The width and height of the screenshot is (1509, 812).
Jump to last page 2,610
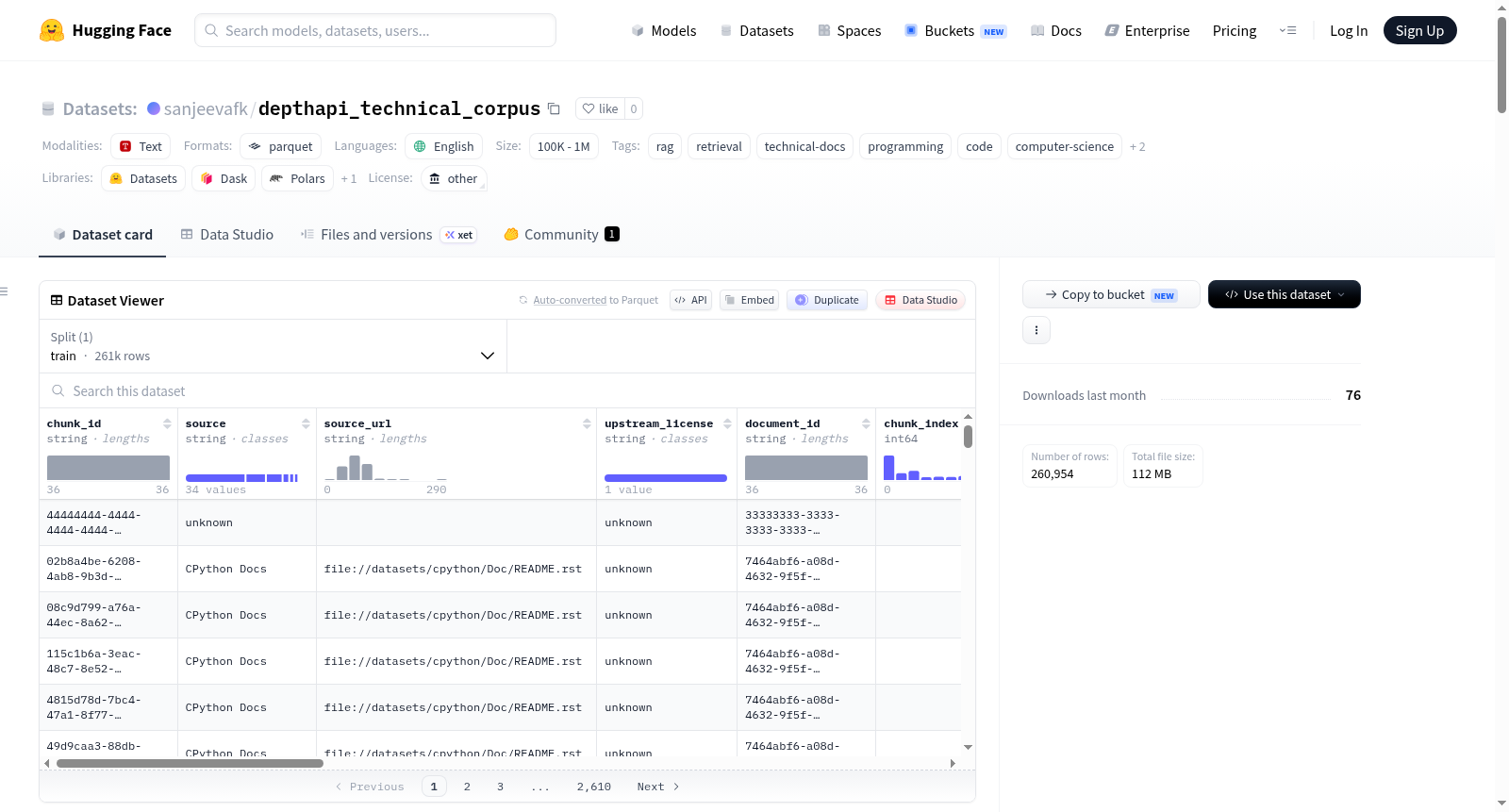pyautogui.click(x=594, y=787)
